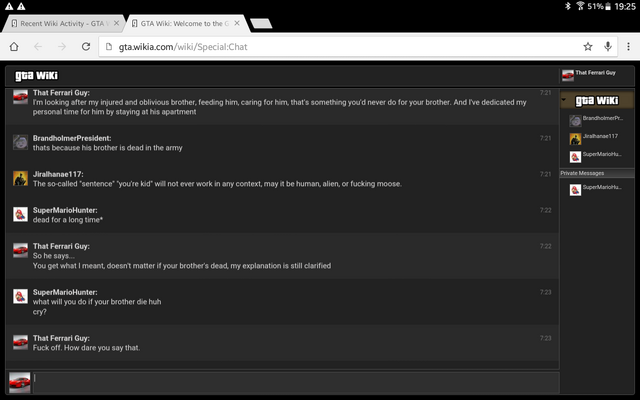640x400 pixels.
Task: Check the 51% battery indicator
Action: pos(599,6)
